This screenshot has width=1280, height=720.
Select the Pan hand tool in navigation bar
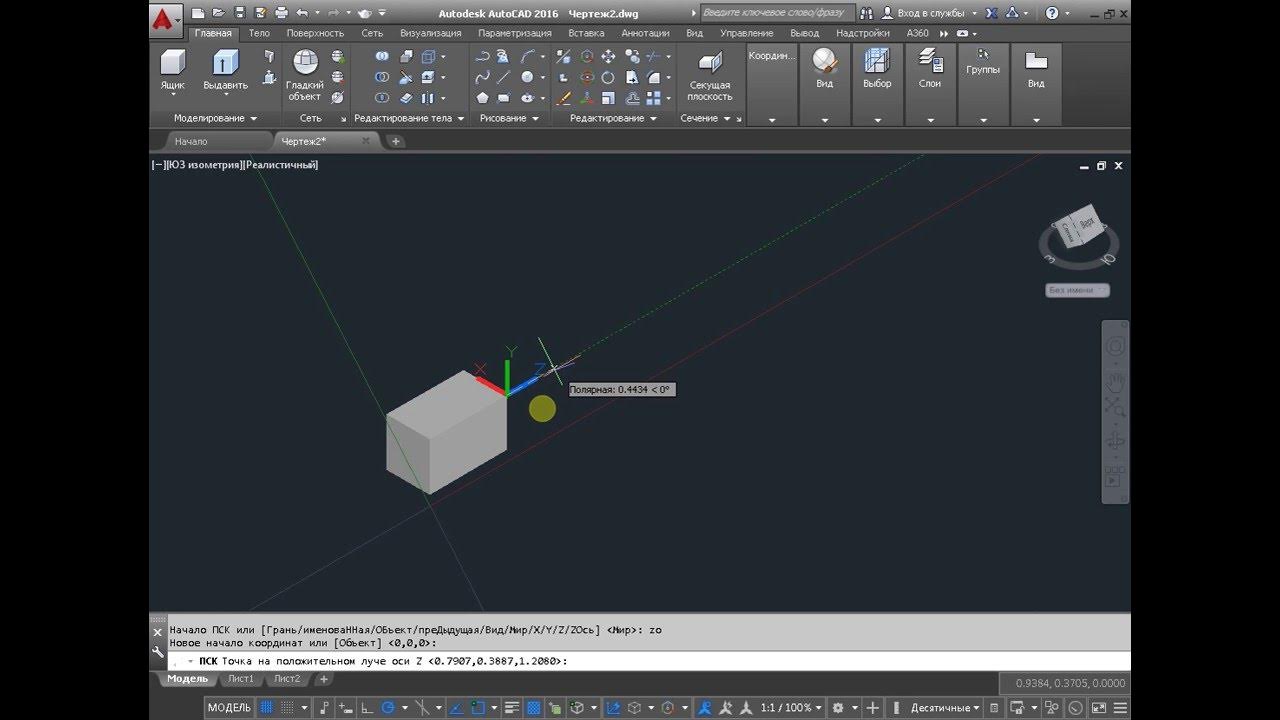pos(1115,381)
